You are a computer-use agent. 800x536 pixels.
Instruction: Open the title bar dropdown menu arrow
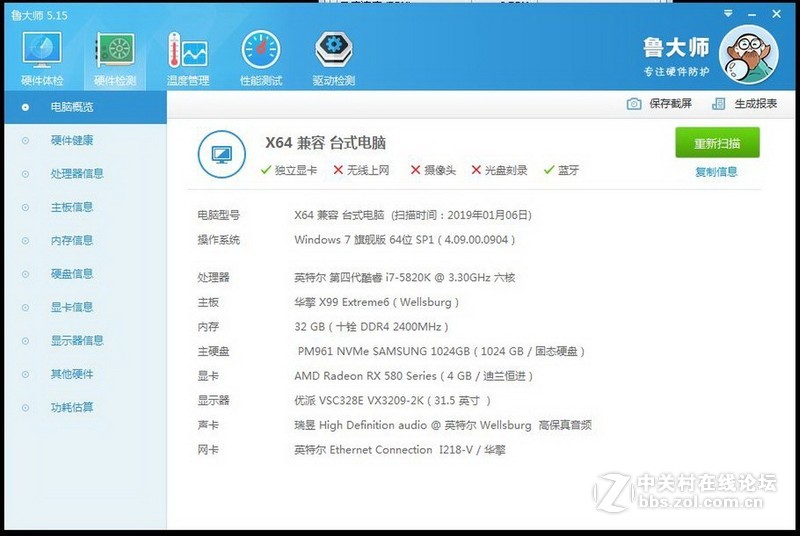[x=728, y=14]
